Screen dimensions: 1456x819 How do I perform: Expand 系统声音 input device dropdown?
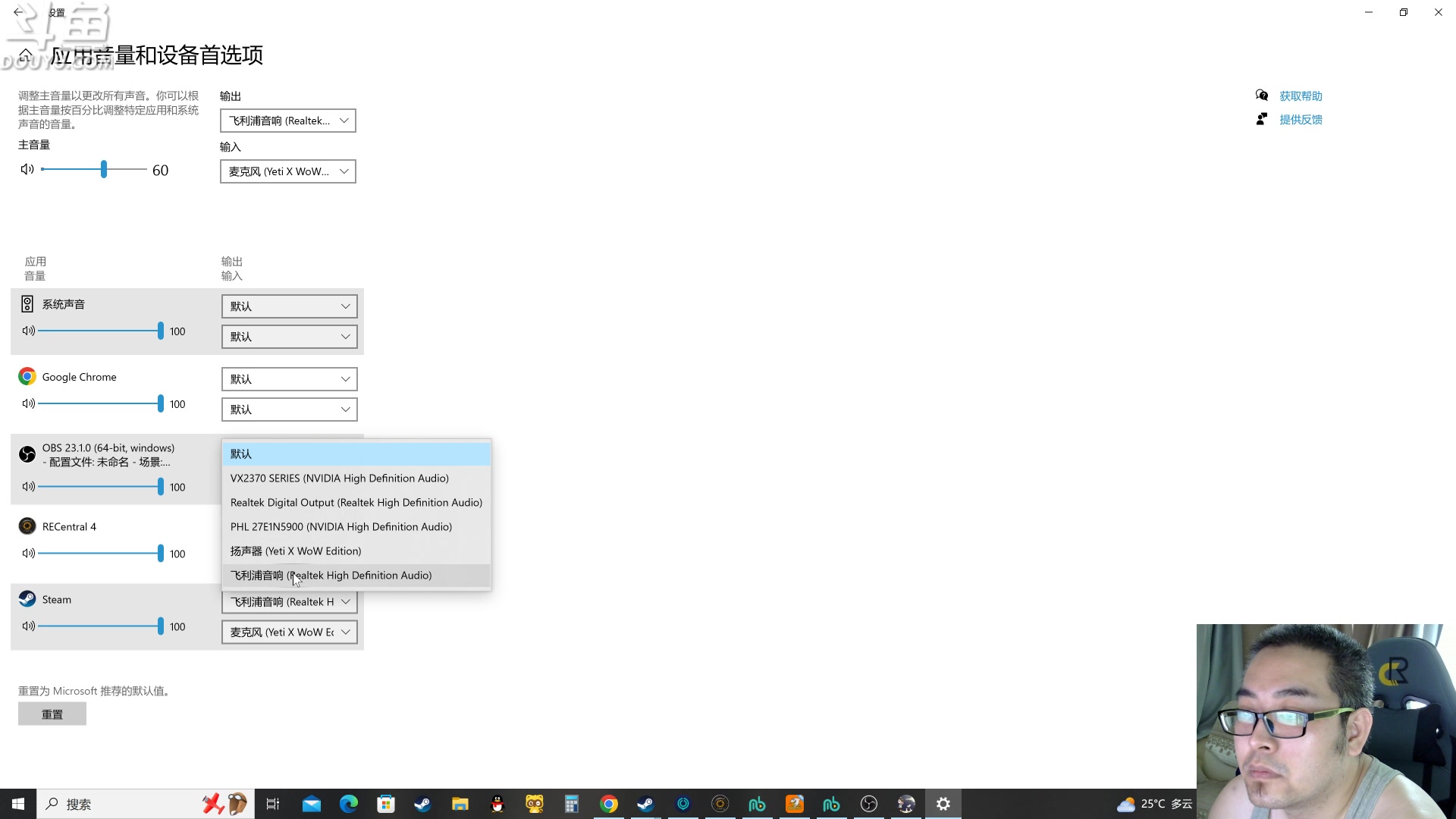click(x=290, y=337)
